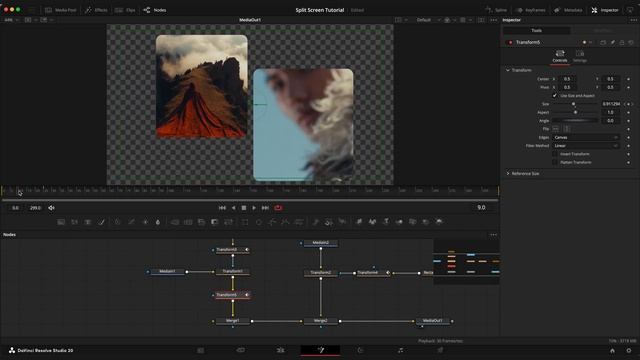Viewport: 640px width, 360px height.
Task: Collapse the Transform section in Inspector
Action: pyautogui.click(x=508, y=70)
